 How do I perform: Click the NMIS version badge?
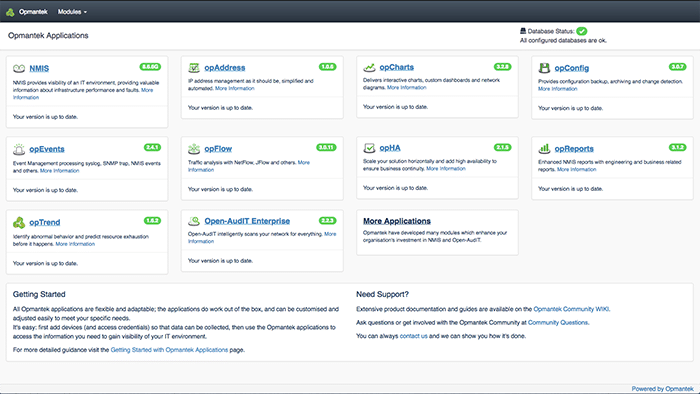[x=150, y=67]
